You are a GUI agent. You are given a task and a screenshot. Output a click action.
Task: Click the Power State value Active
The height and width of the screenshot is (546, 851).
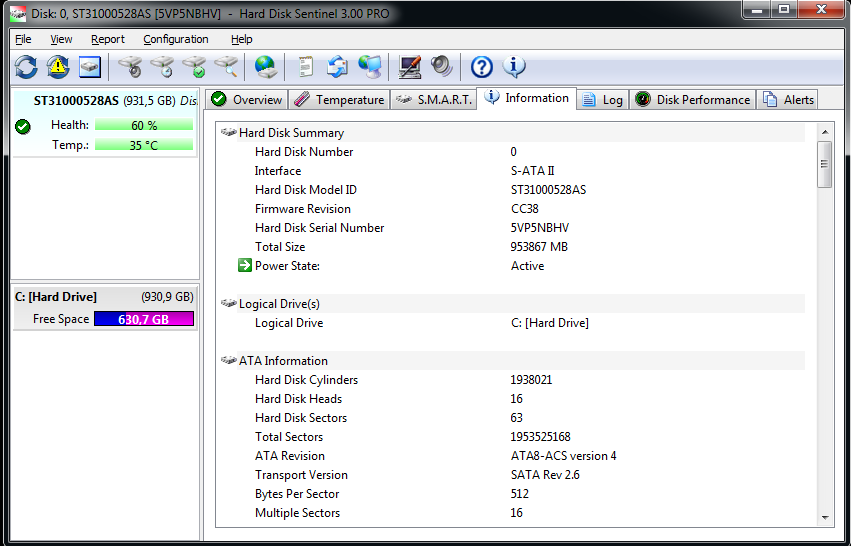click(528, 265)
